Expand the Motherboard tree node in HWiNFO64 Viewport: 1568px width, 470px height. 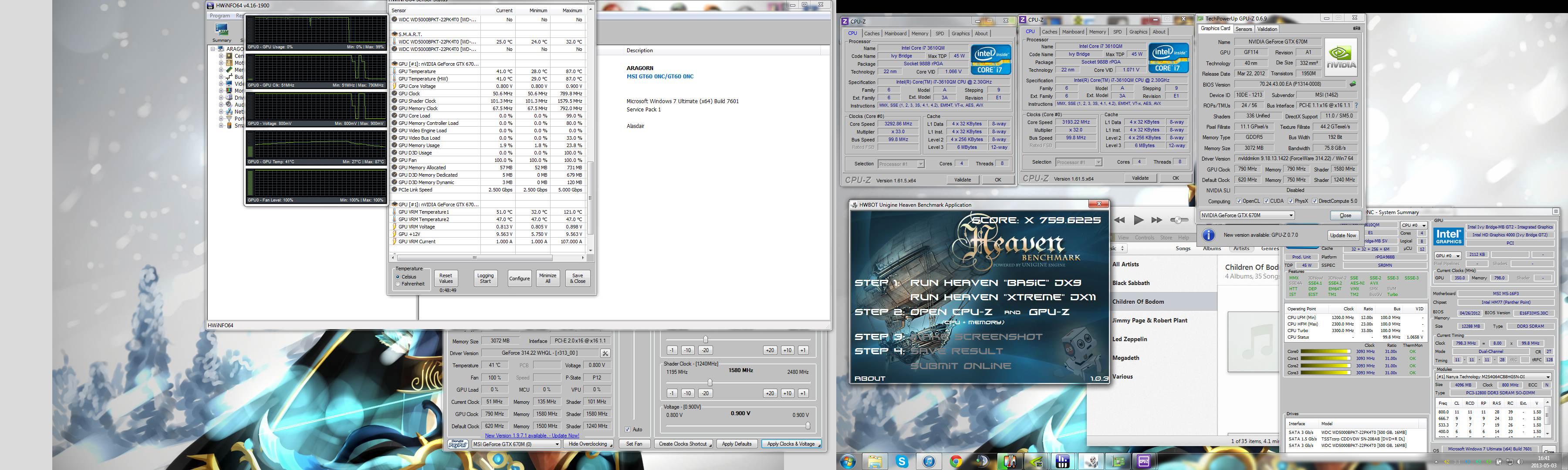(x=221, y=63)
